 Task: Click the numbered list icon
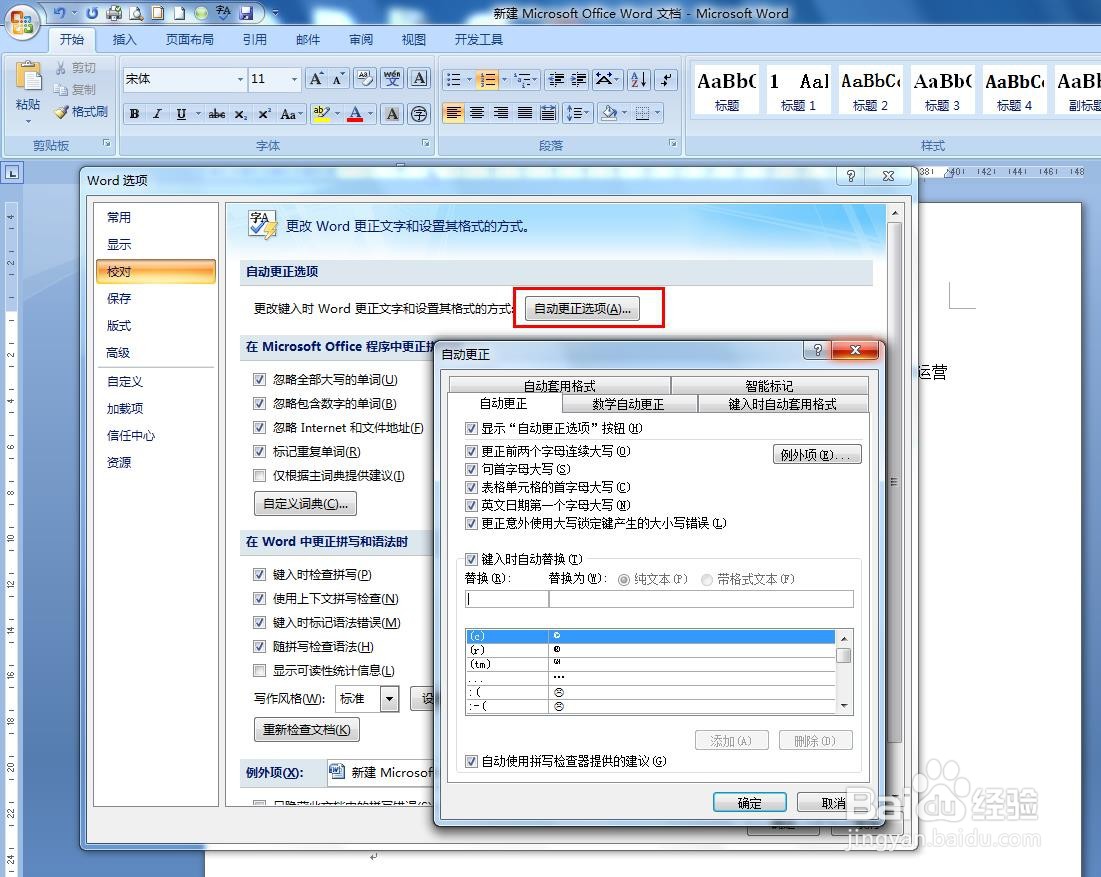coord(487,79)
